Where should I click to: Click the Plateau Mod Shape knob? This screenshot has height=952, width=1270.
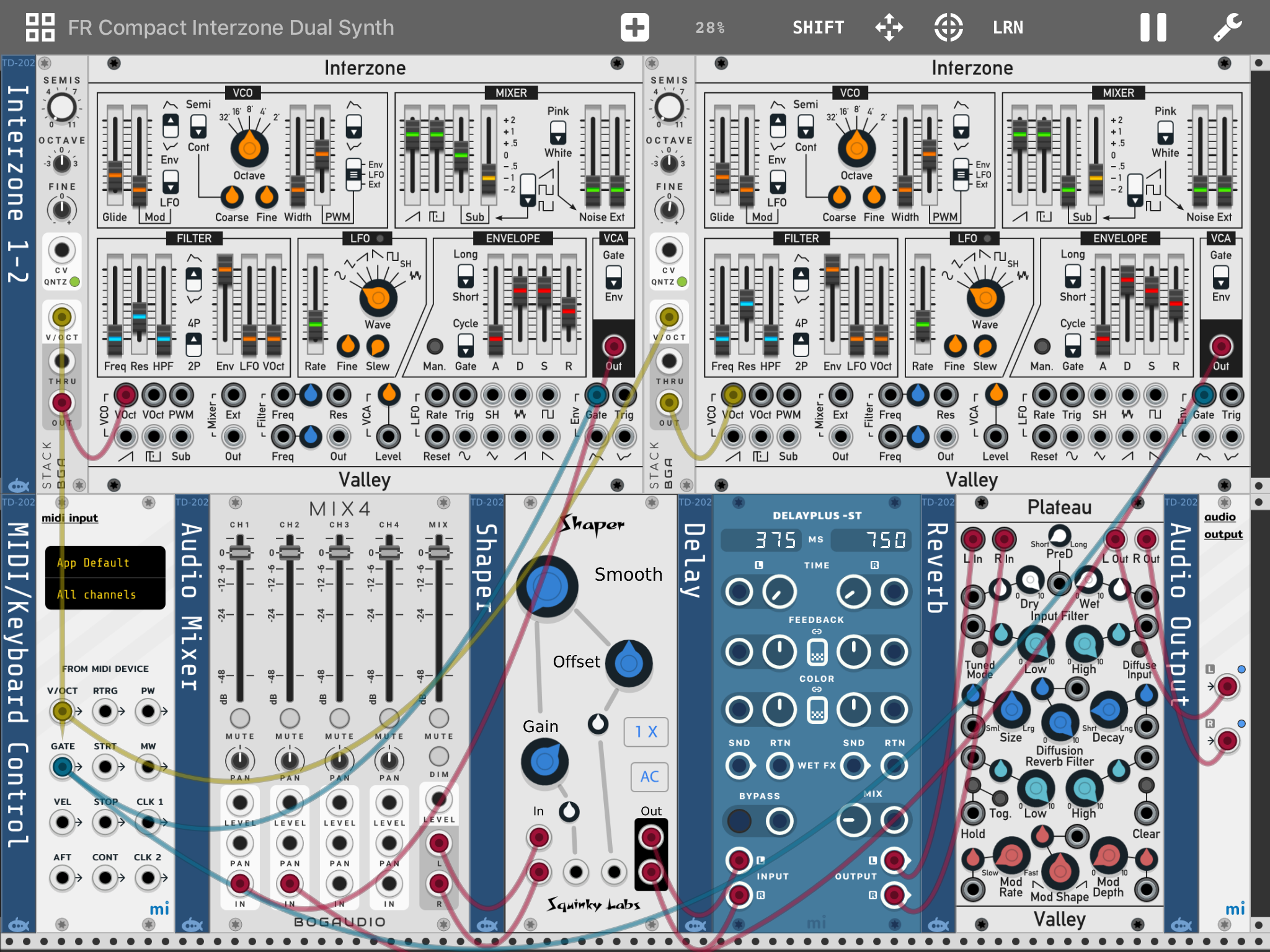click(1060, 870)
